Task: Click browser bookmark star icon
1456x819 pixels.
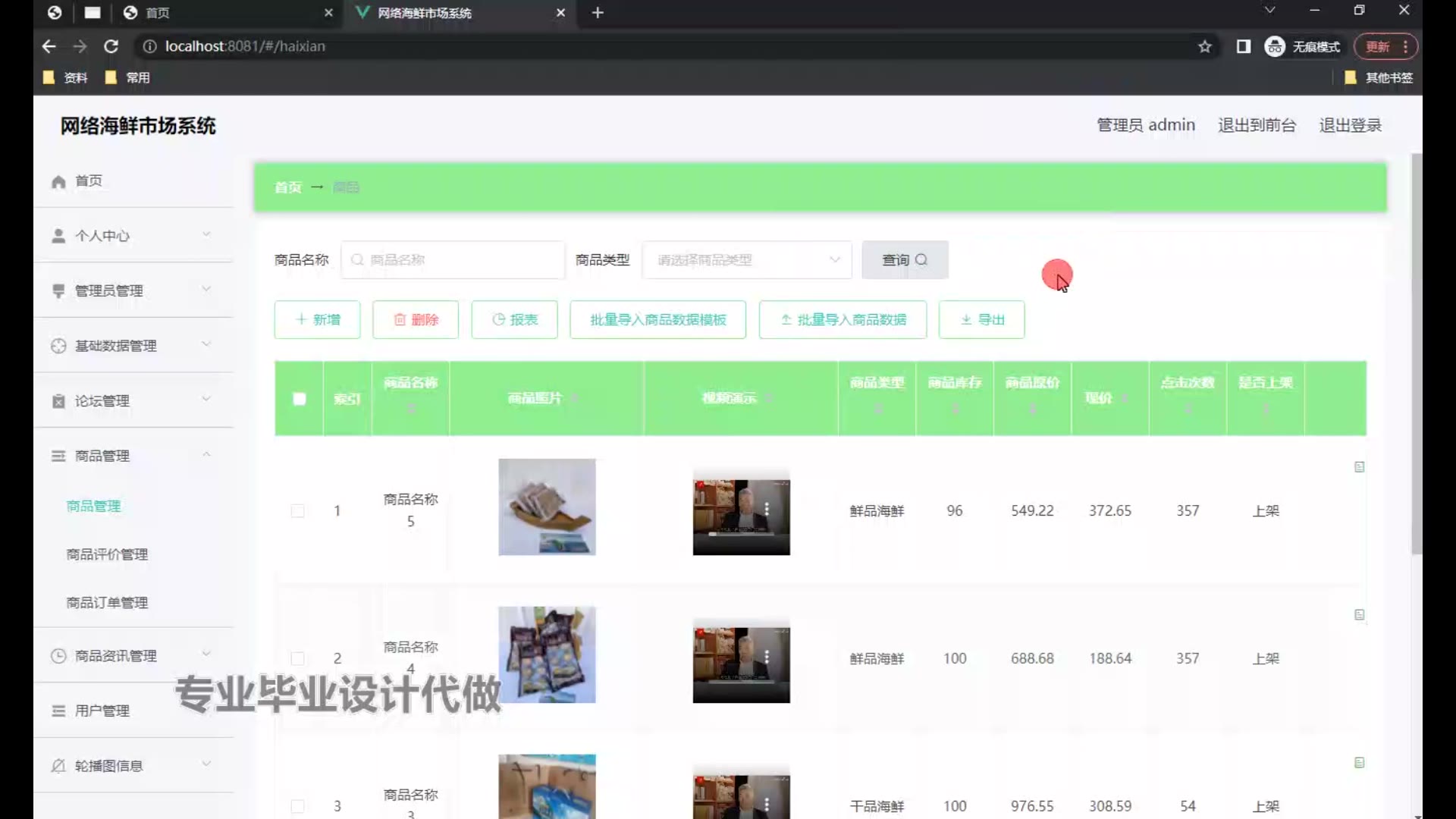Action: 1204,47
